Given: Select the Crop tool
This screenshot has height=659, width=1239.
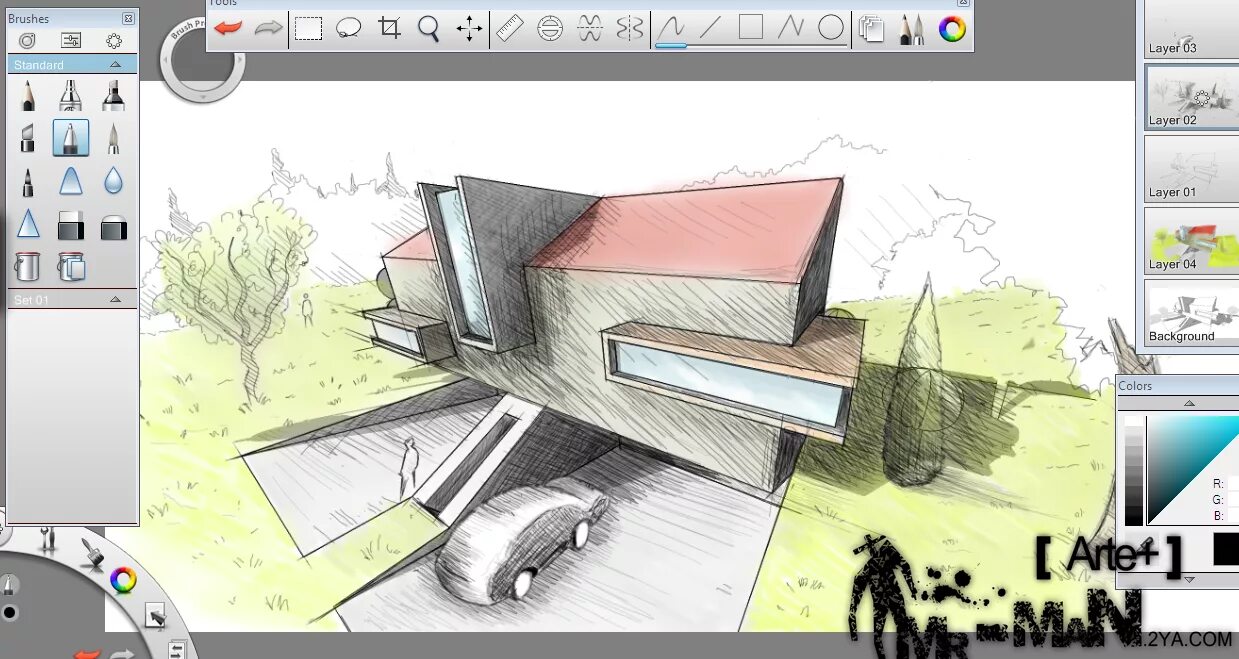Looking at the screenshot, I should pyautogui.click(x=390, y=28).
